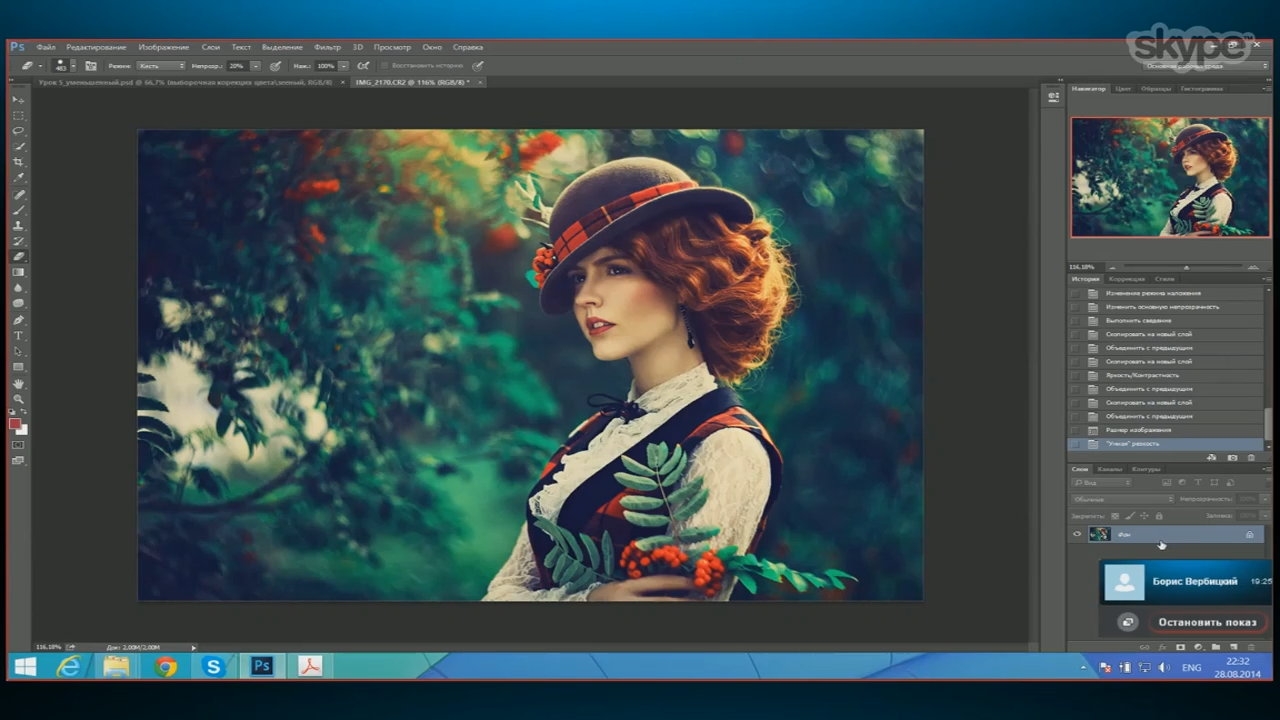Click the volume speaker icon in system tray
The width and height of the screenshot is (1280, 720).
[1163, 667]
